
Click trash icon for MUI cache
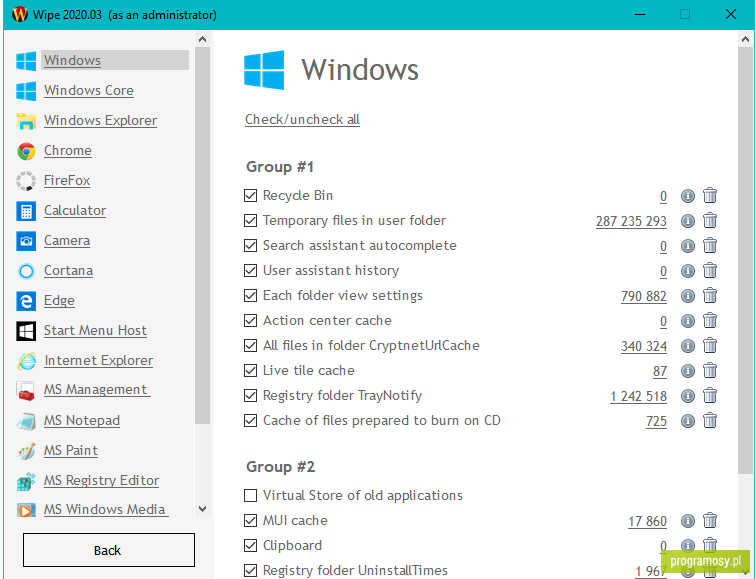[x=710, y=521]
